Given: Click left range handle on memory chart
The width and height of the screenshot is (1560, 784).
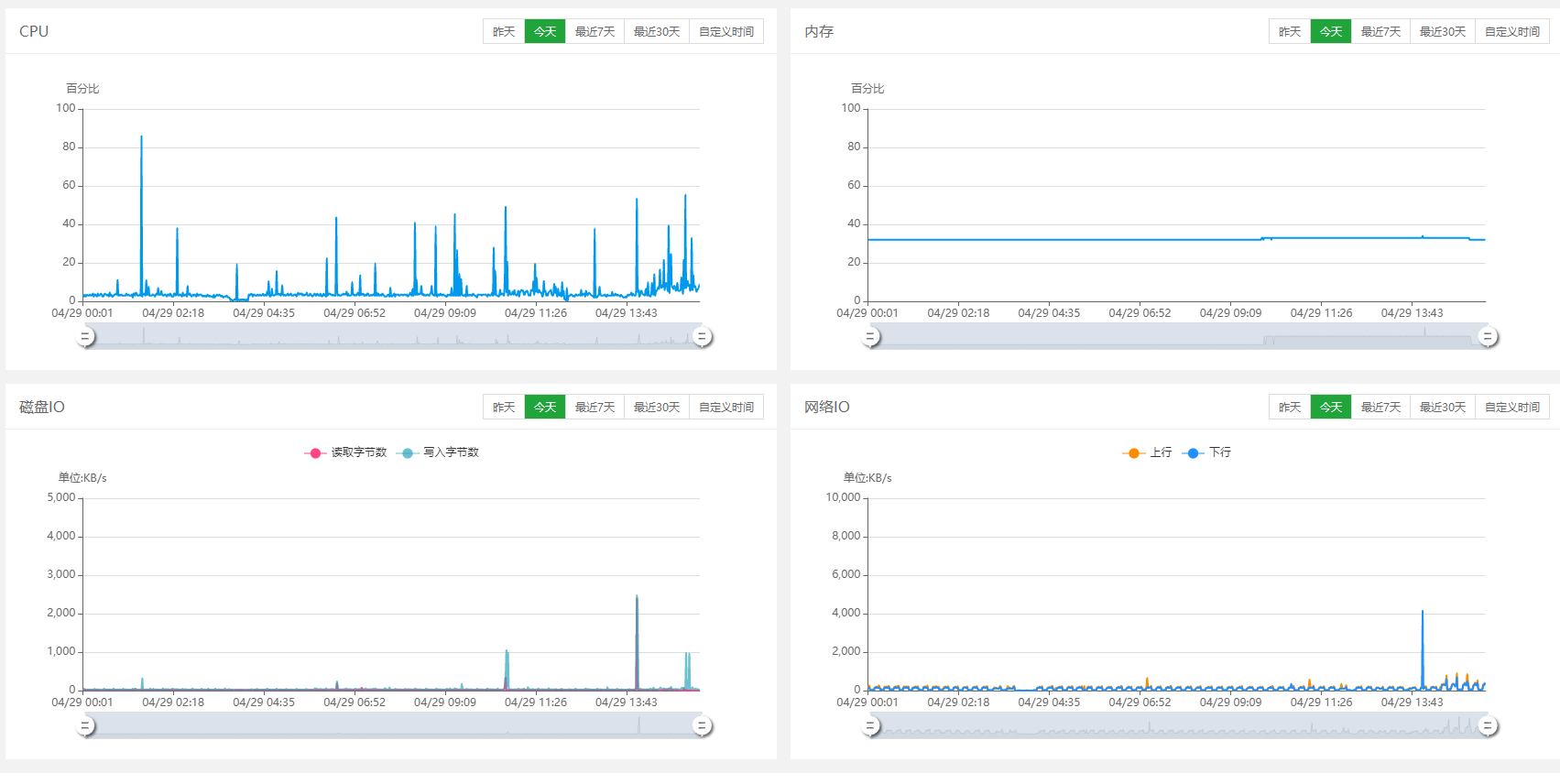Looking at the screenshot, I should [x=870, y=337].
